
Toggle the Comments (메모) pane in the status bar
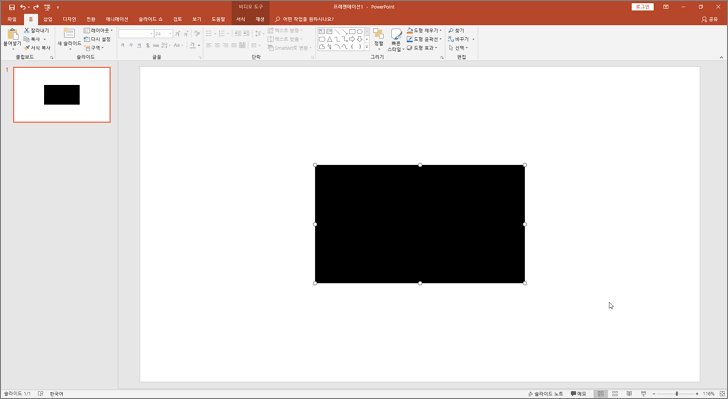click(x=578, y=394)
